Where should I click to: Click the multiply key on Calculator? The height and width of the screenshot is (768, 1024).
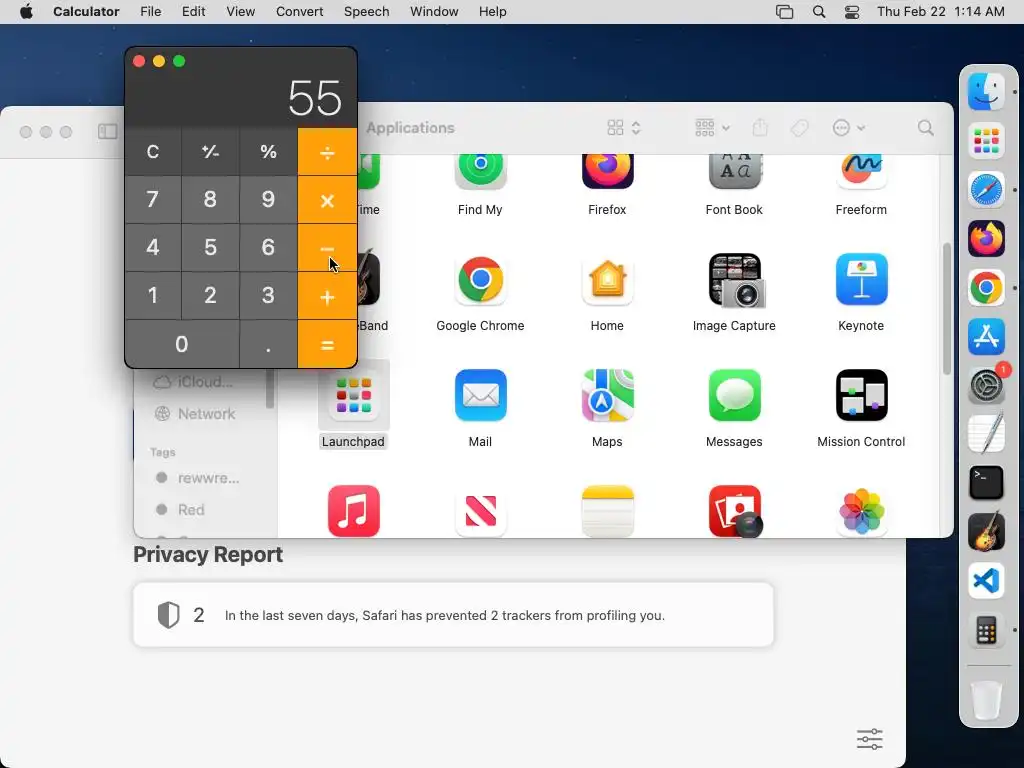(x=327, y=200)
